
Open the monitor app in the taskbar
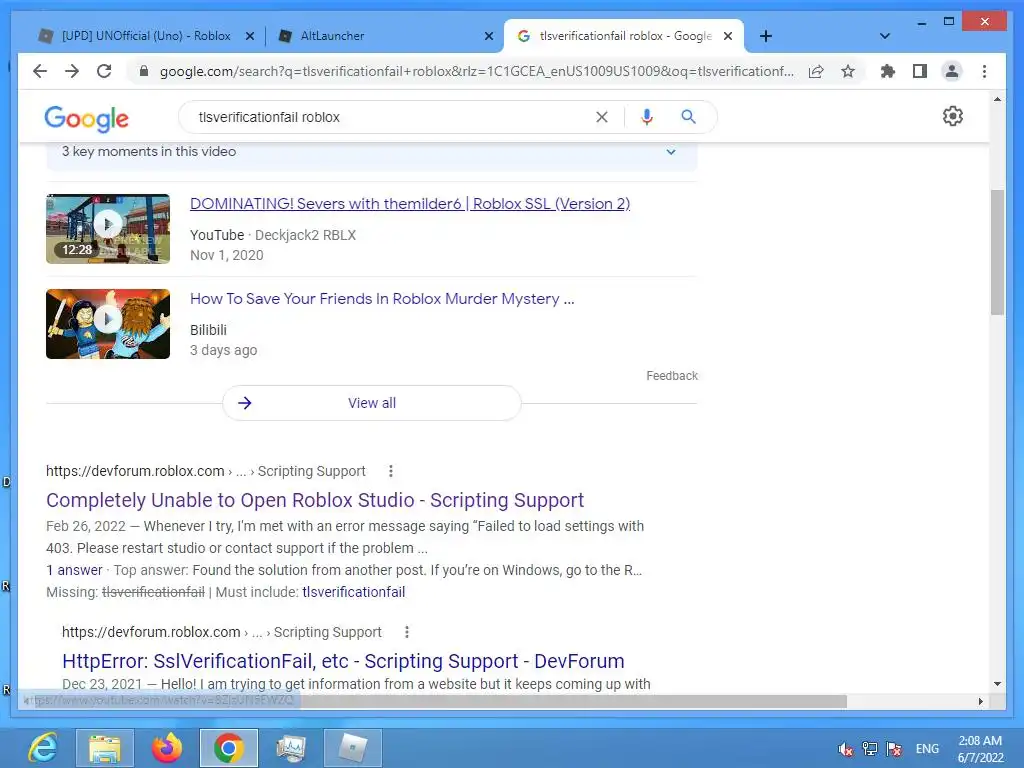click(291, 748)
